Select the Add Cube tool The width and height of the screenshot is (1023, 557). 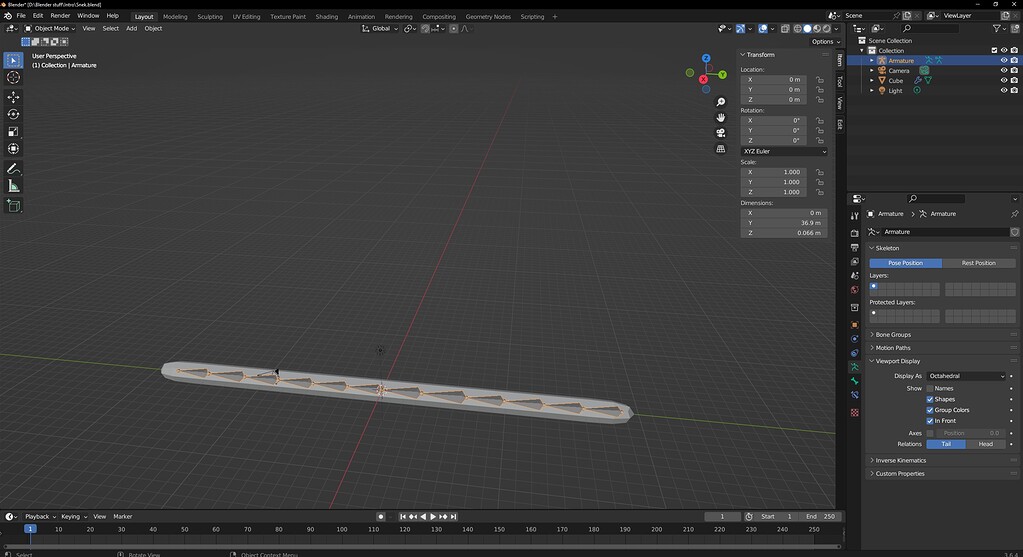pos(13,206)
